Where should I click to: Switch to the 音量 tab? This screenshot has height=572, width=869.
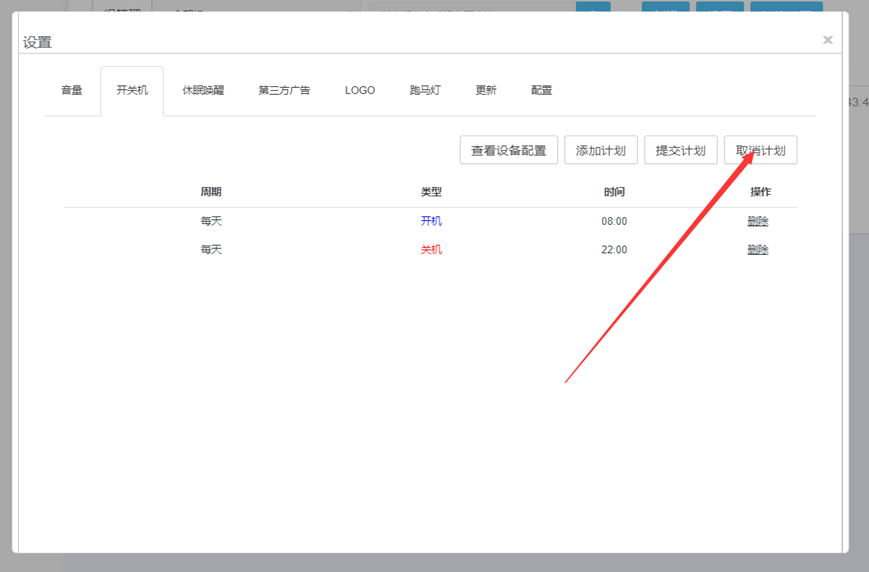[72, 90]
